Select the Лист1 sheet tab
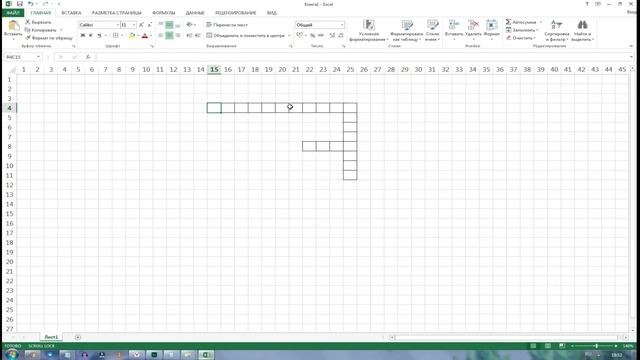Viewport: 640px width, 360px height. point(51,337)
